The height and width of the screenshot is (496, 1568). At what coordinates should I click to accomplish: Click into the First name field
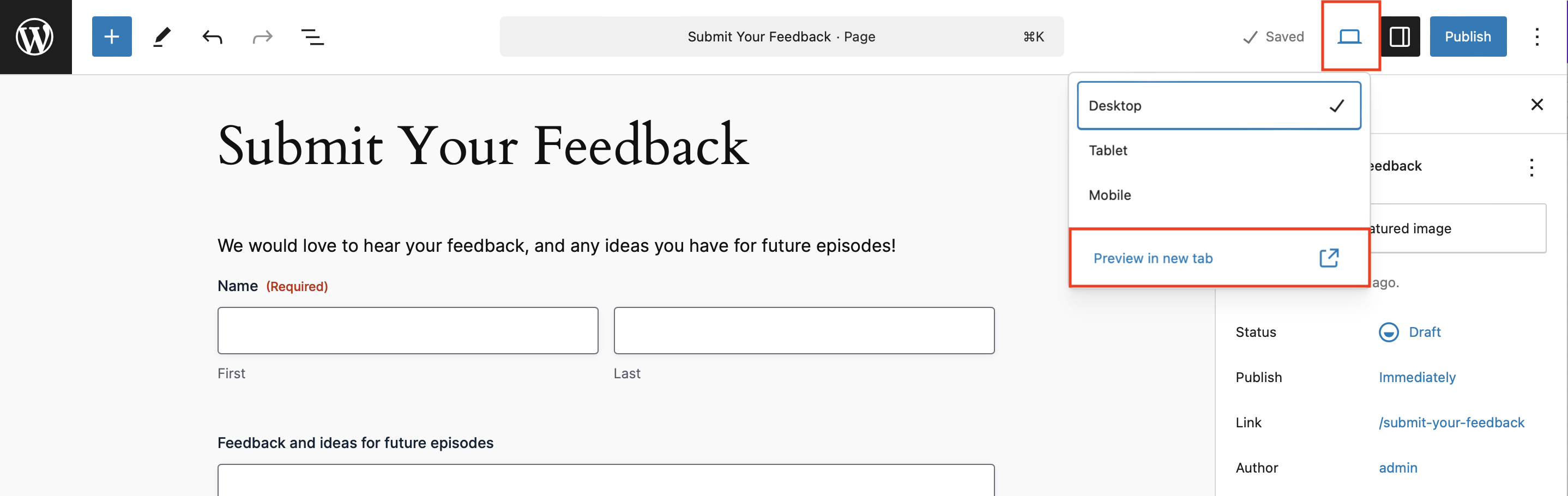(408, 330)
